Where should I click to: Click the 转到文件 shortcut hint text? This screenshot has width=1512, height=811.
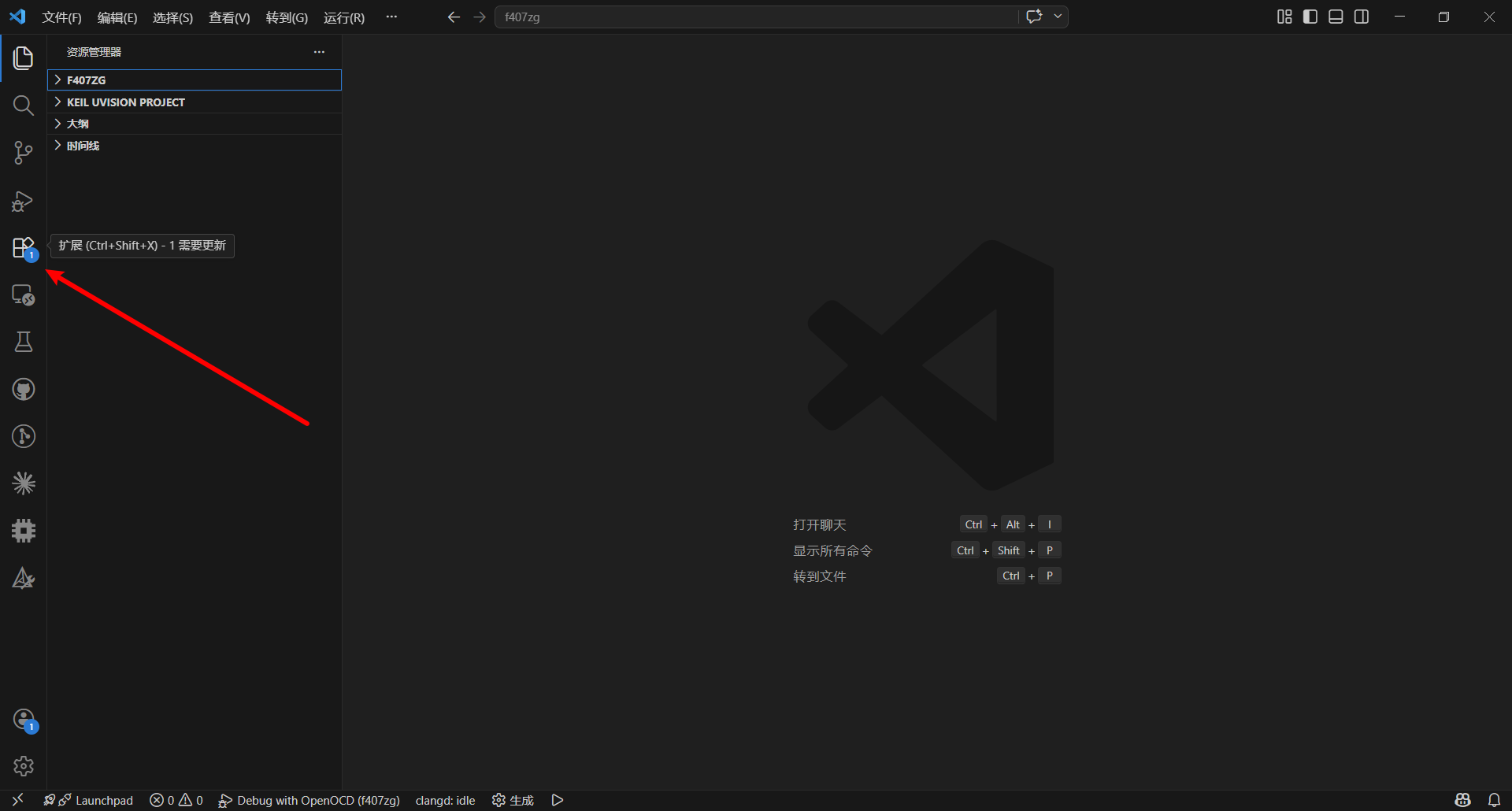pyautogui.click(x=820, y=576)
